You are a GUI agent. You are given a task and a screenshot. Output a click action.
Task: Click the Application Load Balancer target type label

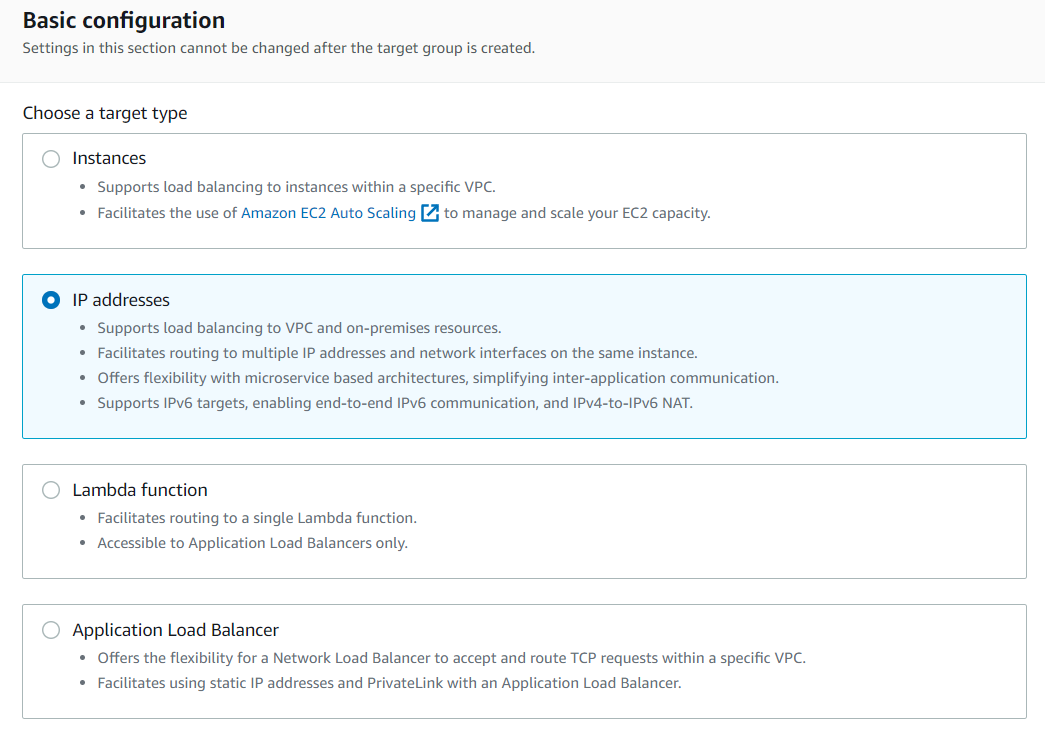(x=176, y=630)
